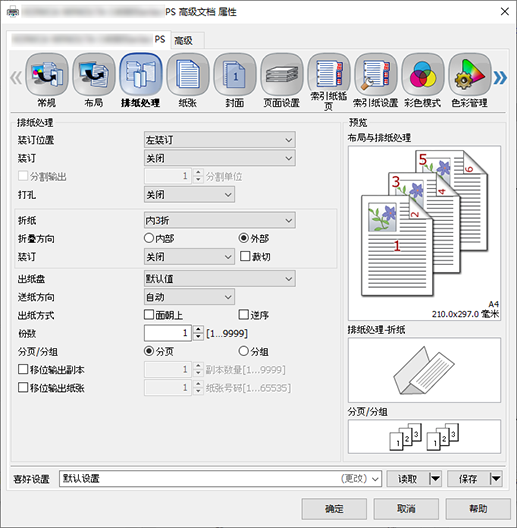
Task: Select the 内部 fold direction radio button
Action: click(x=149, y=238)
